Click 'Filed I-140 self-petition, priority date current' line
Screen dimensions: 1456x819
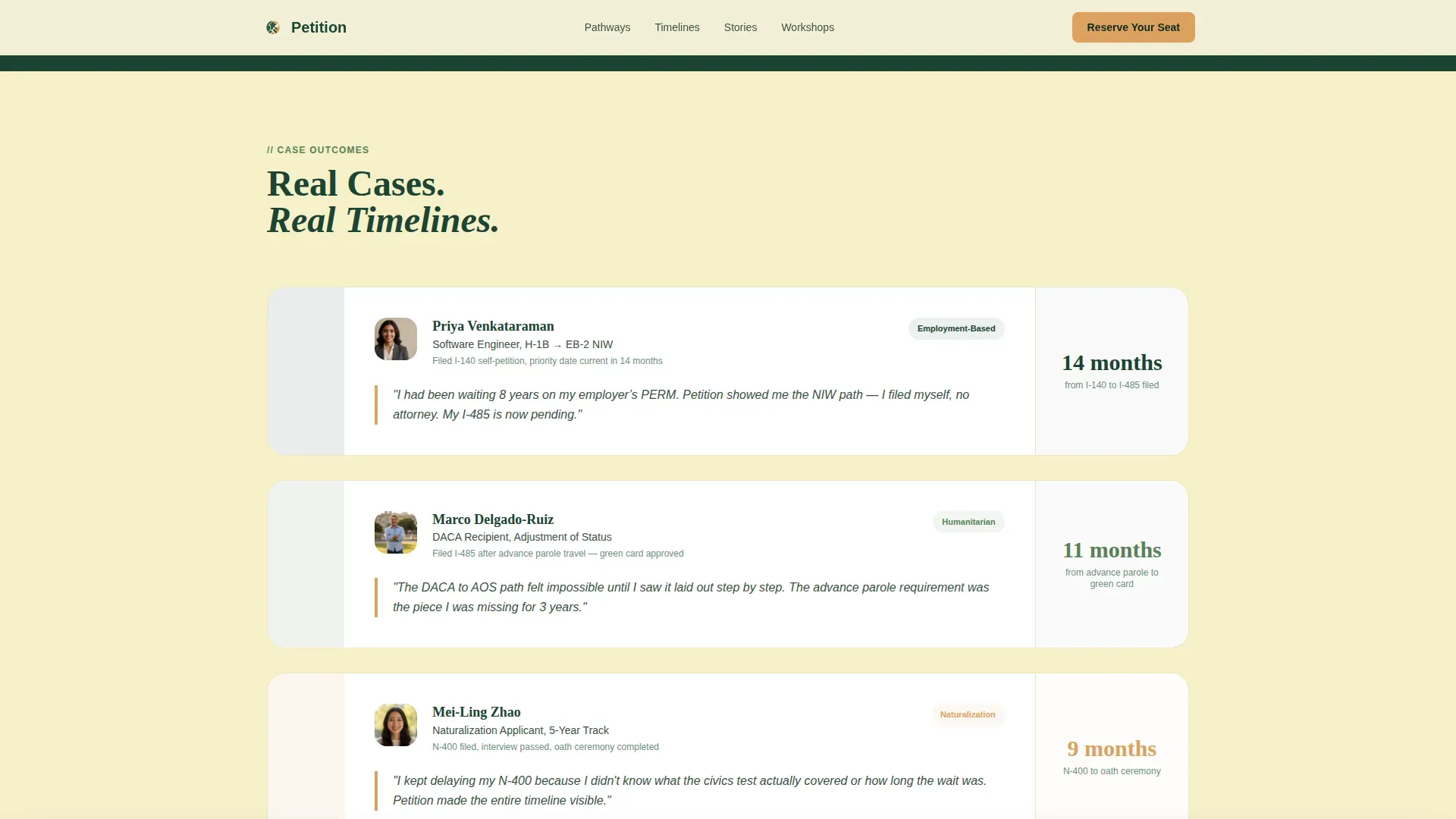click(x=547, y=361)
